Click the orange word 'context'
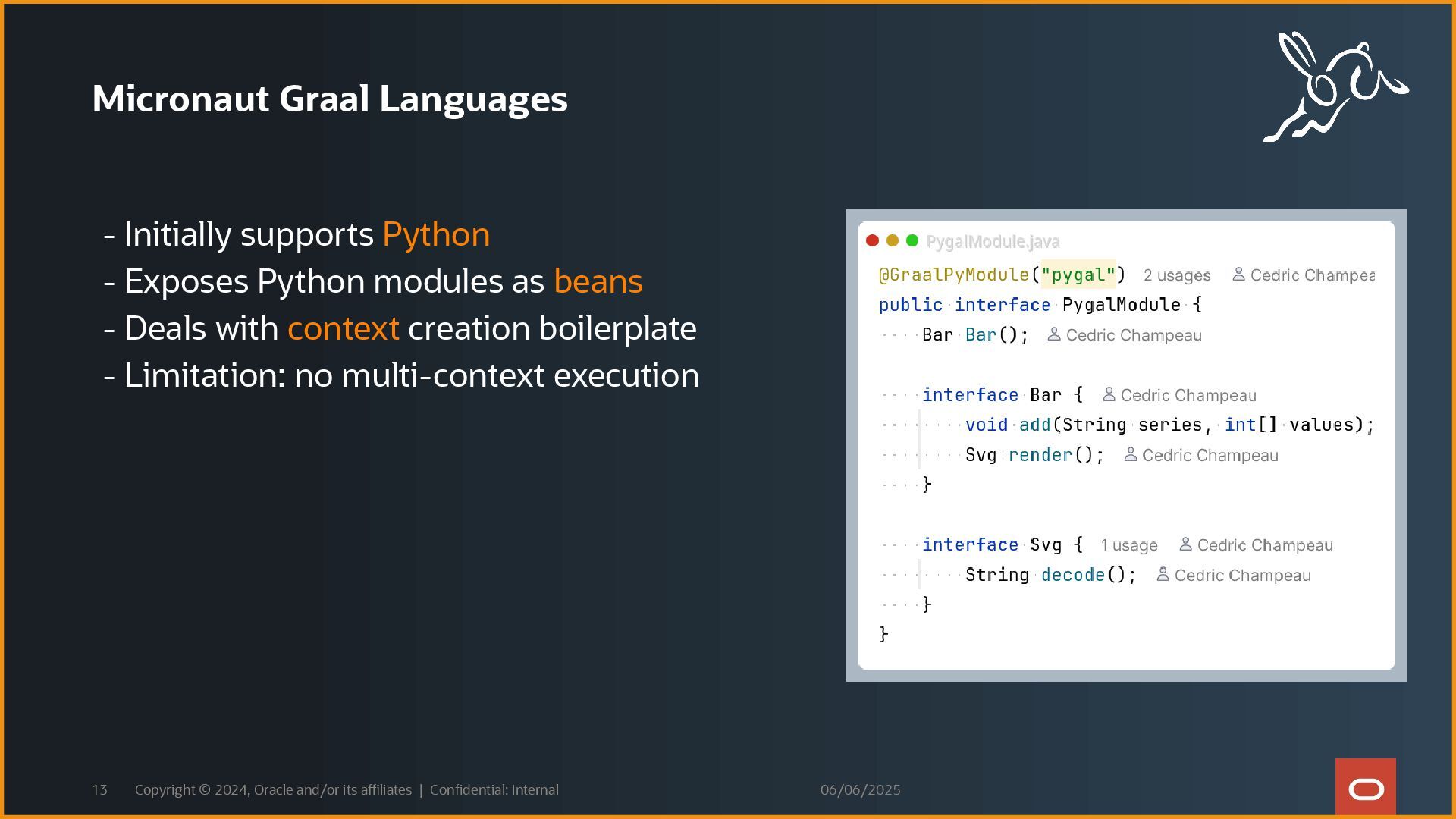 click(343, 328)
